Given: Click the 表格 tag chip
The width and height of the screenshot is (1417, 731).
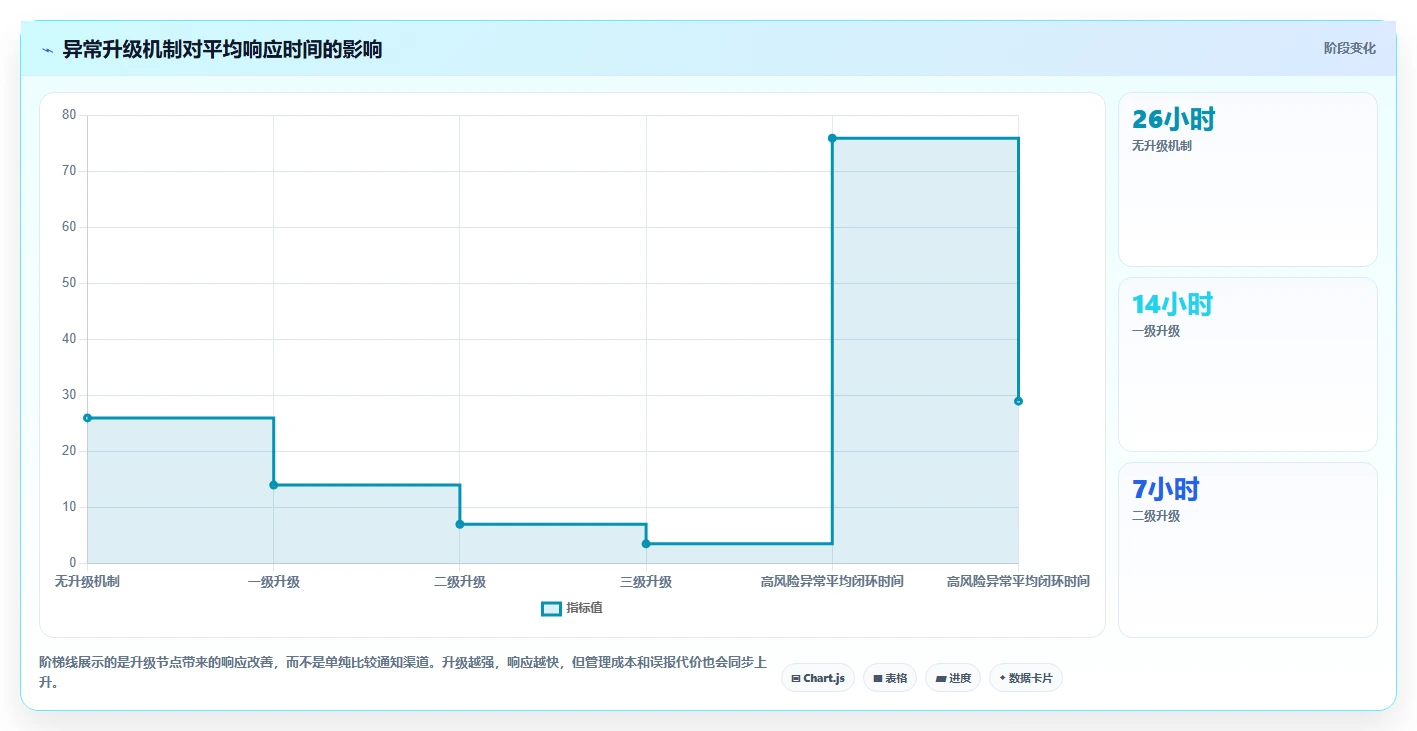Looking at the screenshot, I should [890, 678].
